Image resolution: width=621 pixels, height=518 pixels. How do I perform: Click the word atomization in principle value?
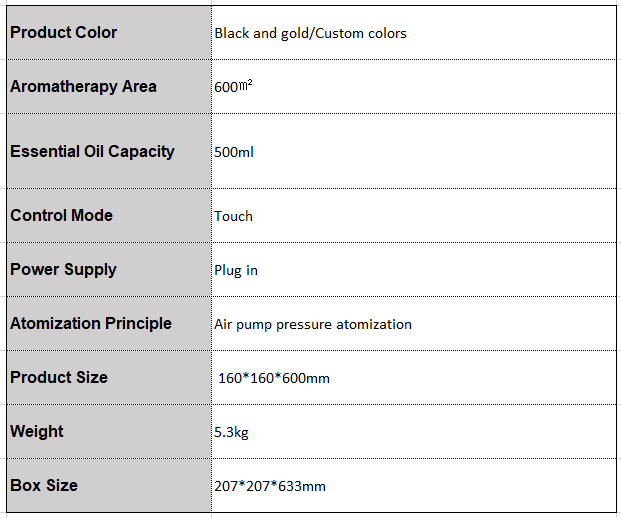point(374,324)
